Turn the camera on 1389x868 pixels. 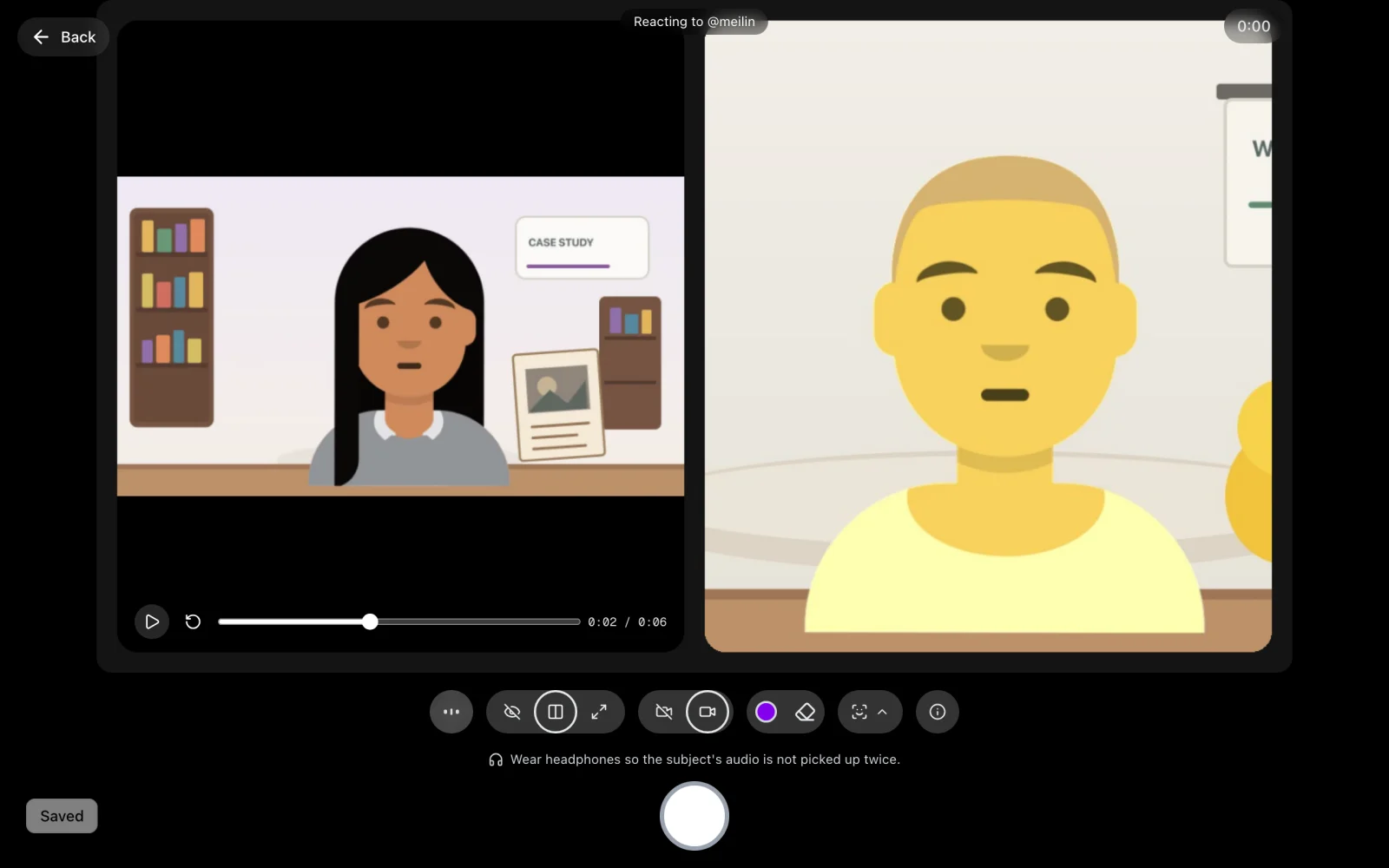click(708, 712)
